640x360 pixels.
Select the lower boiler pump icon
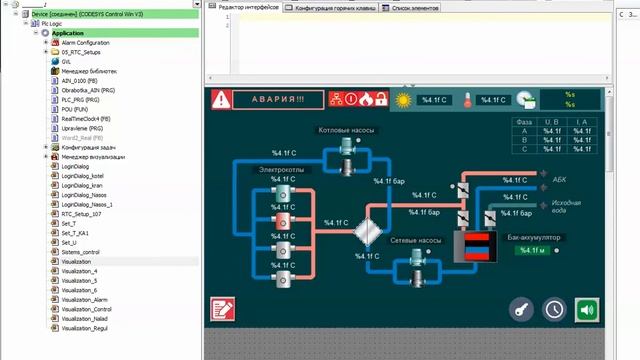click(347, 167)
